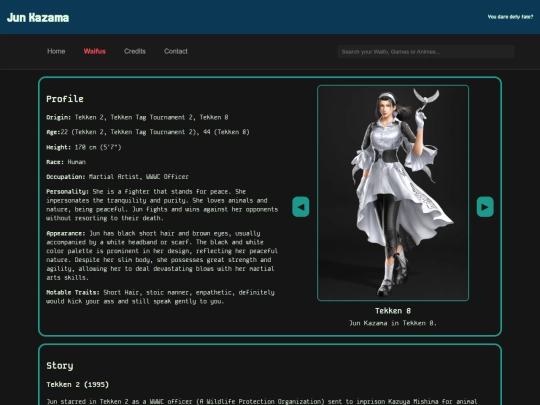Click the Origin line in profile
The width and height of the screenshot is (540, 405).
pyautogui.click(x=137, y=117)
